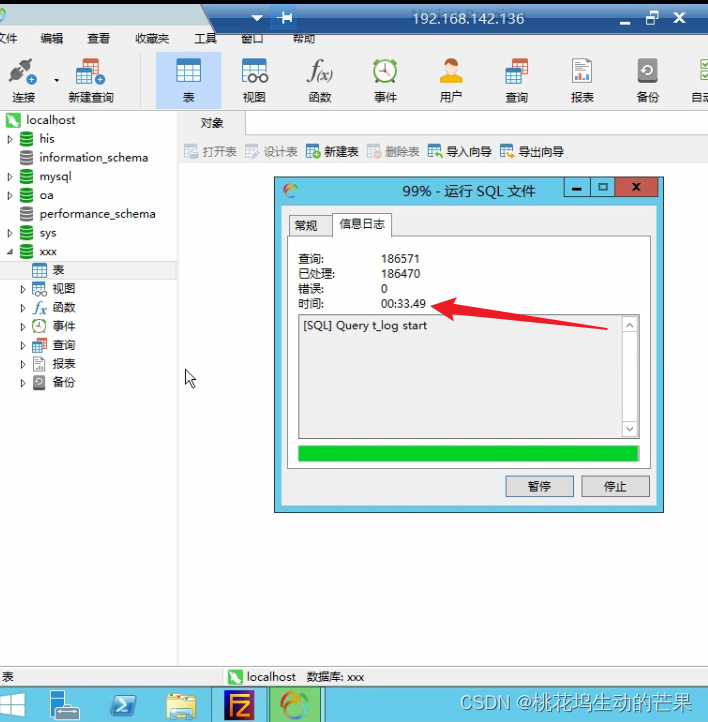
Task: Click the mysql database icon
Action: [x=26, y=176]
